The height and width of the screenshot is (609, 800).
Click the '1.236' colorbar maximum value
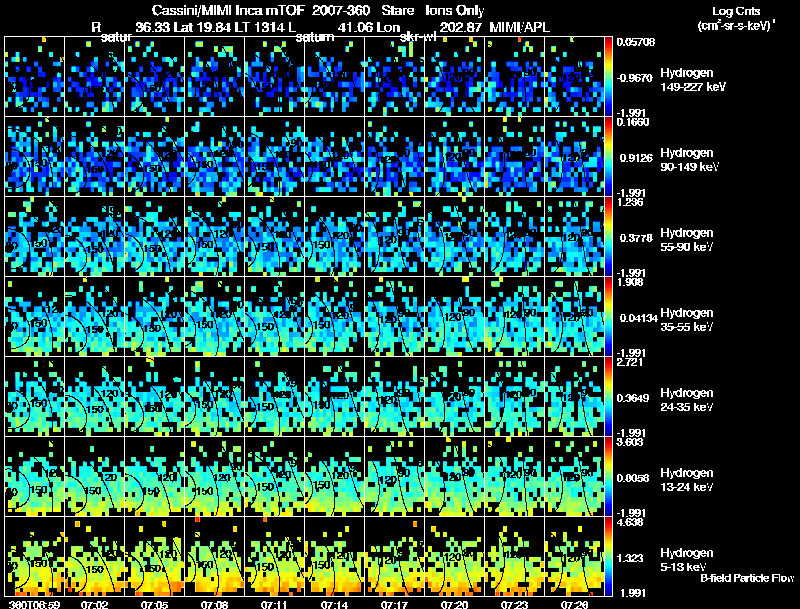point(630,202)
